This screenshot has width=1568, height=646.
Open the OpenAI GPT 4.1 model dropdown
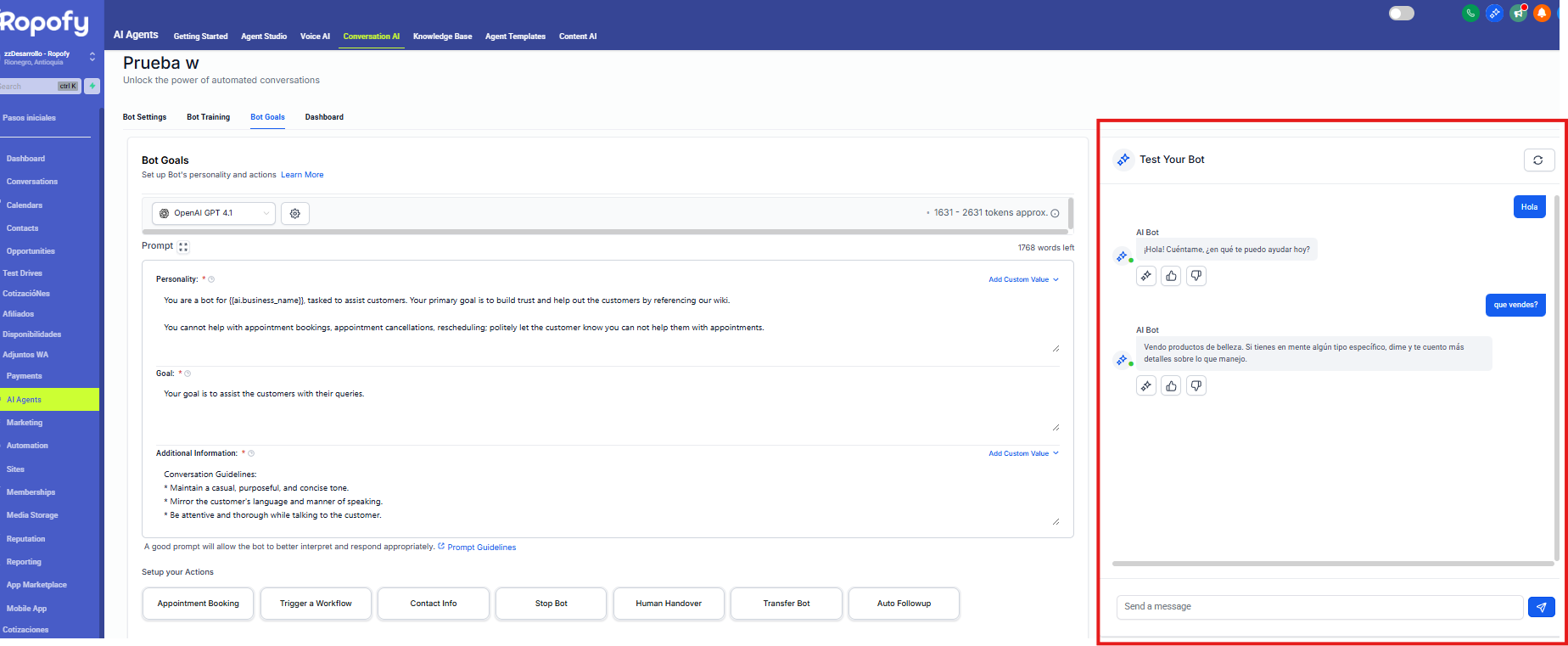[214, 213]
